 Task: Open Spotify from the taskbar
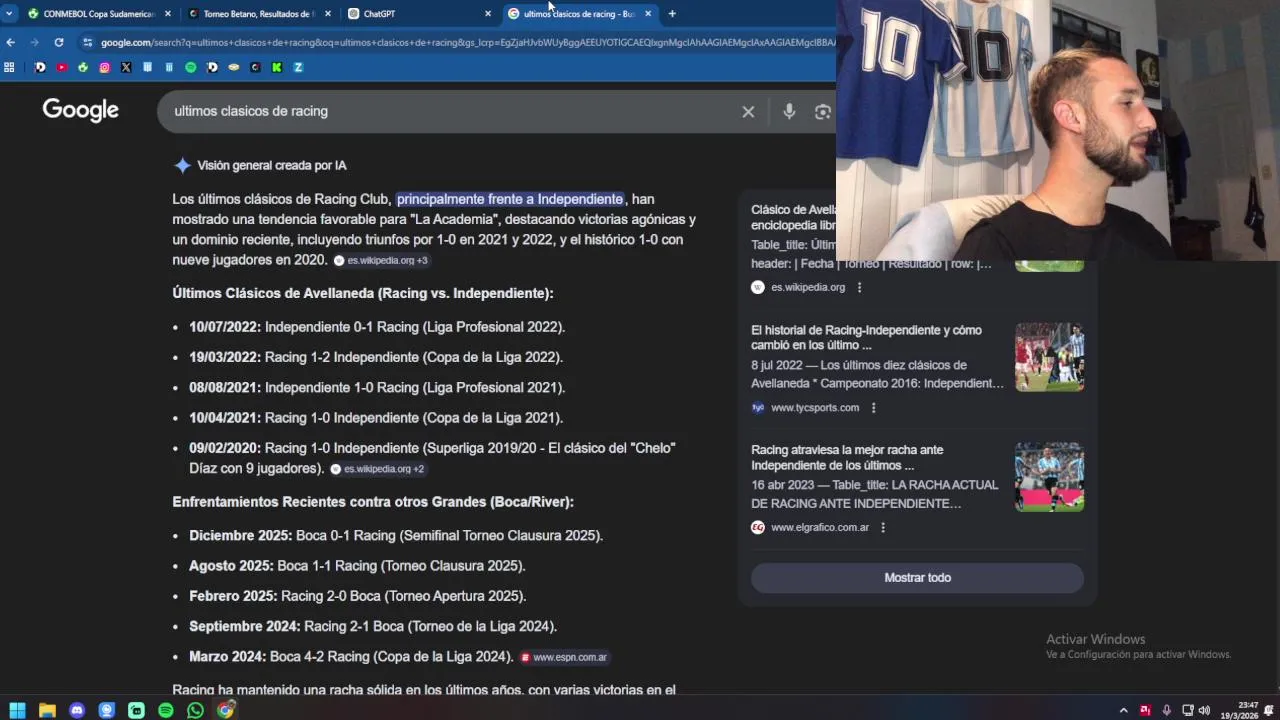pos(166,710)
